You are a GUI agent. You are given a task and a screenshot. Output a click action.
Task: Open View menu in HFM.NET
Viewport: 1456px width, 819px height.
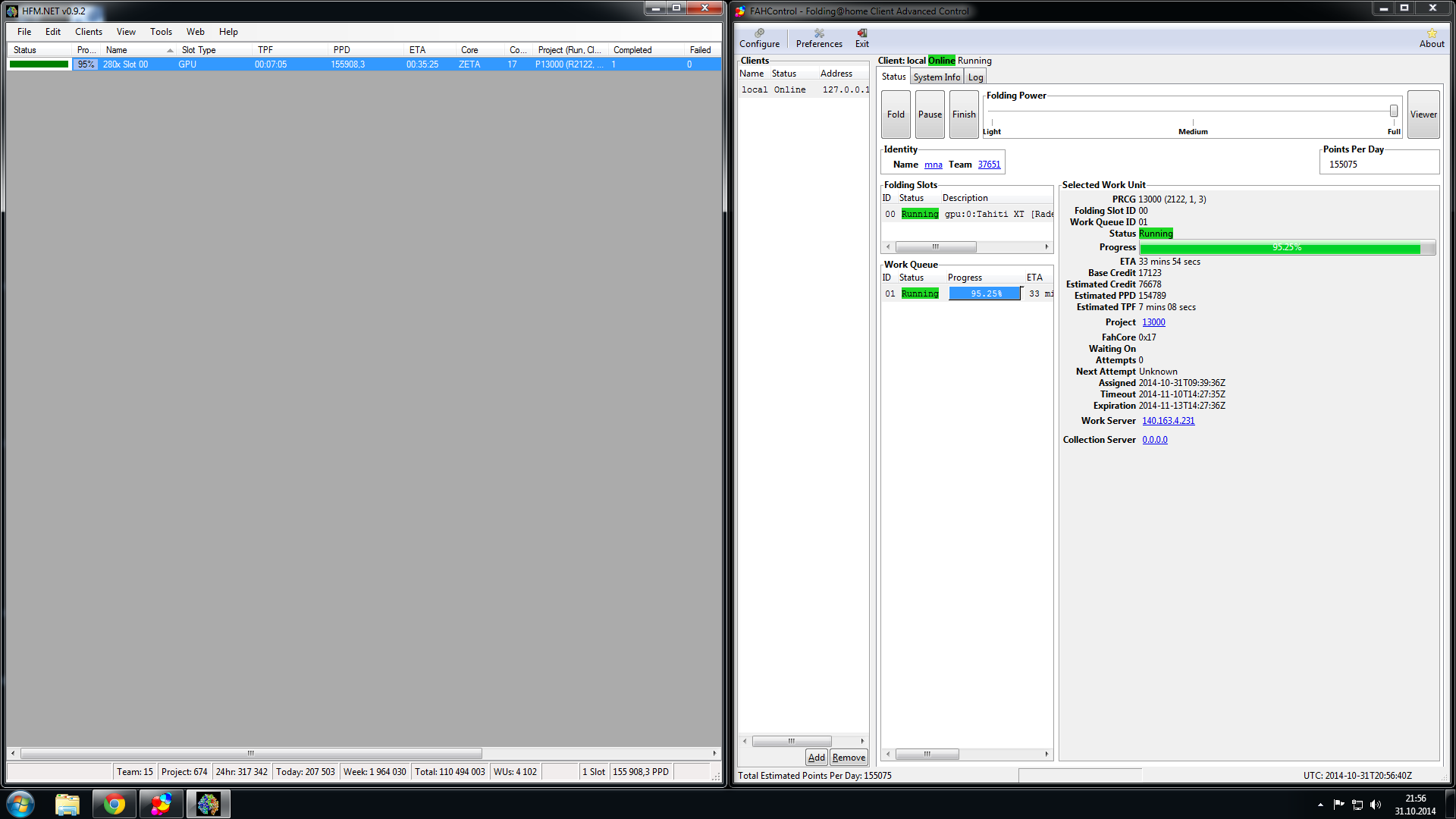[126, 32]
